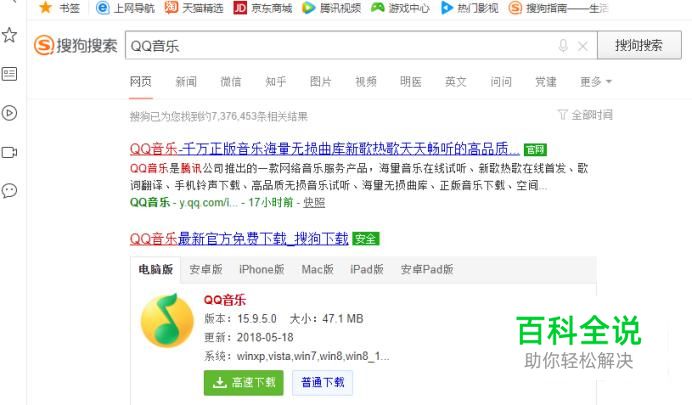
Task: Open the sidebar camera recording icon
Action: [x=9, y=152]
